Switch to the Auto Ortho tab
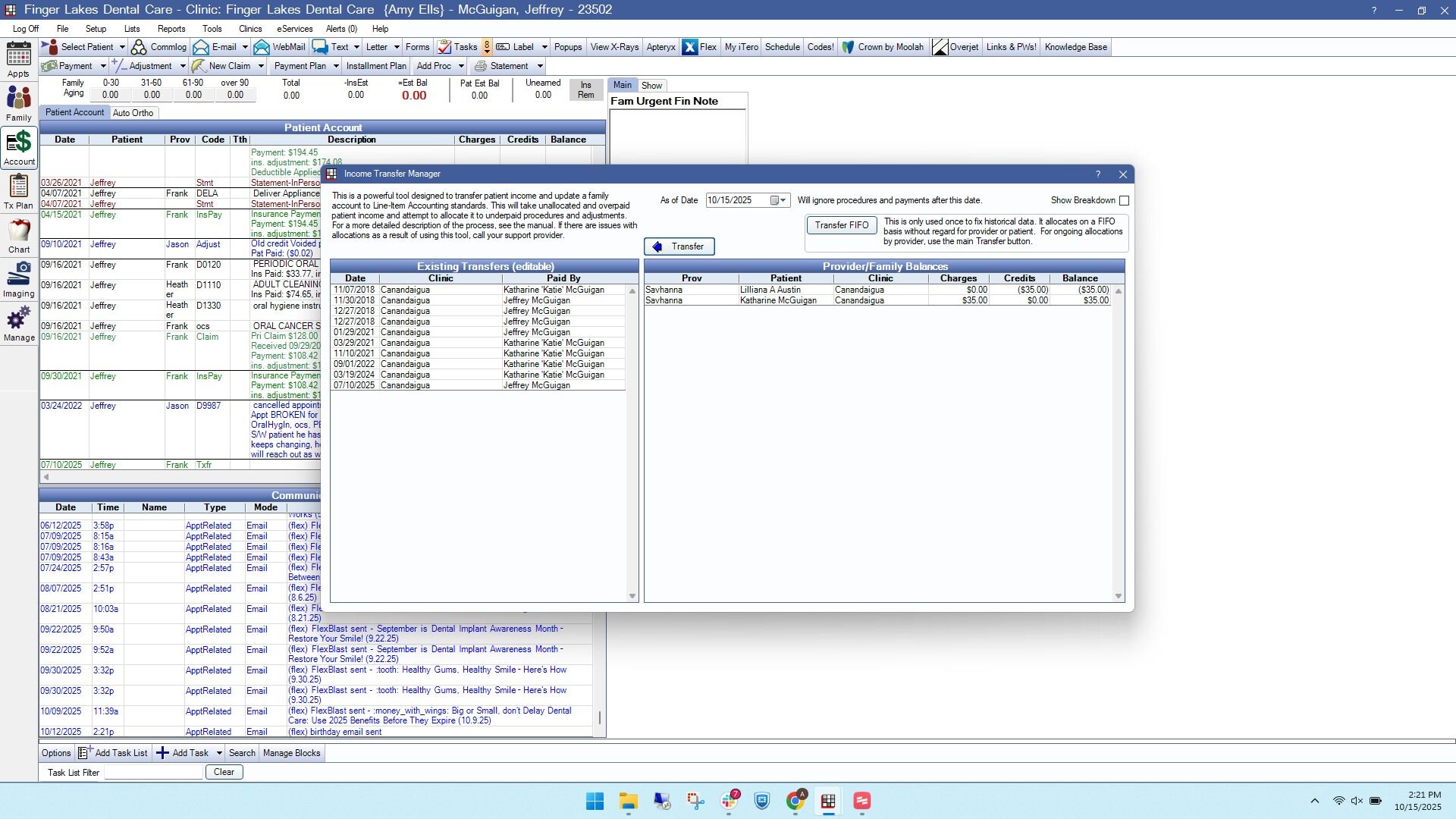1456x819 pixels. 133,113
